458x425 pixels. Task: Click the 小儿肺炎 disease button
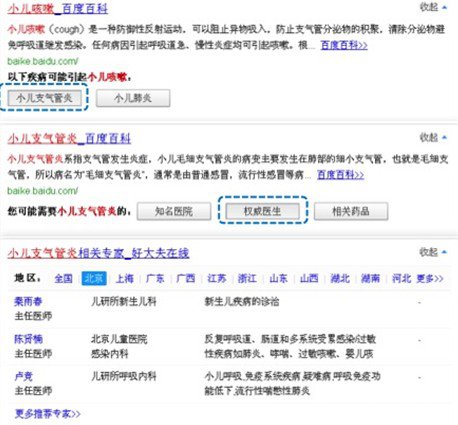click(x=133, y=98)
